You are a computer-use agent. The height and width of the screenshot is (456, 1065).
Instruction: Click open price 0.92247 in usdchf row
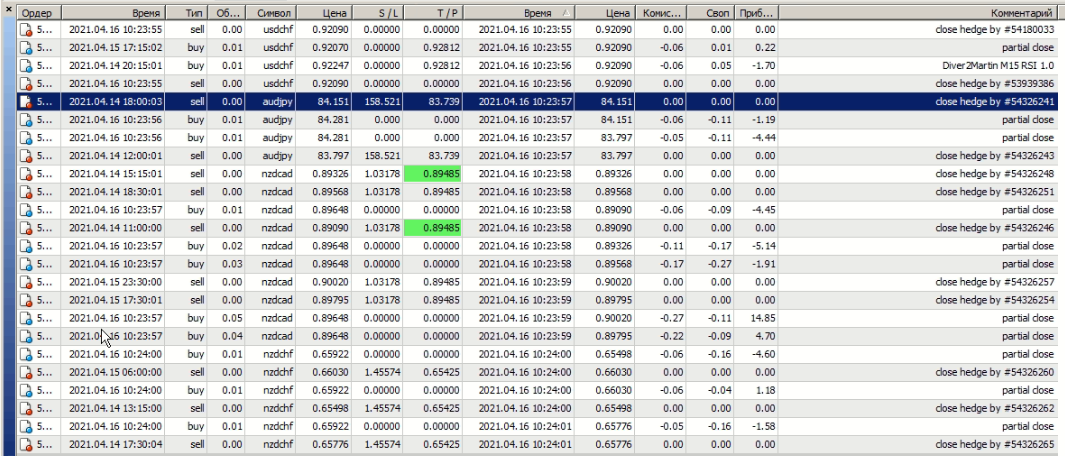[x=331, y=66]
